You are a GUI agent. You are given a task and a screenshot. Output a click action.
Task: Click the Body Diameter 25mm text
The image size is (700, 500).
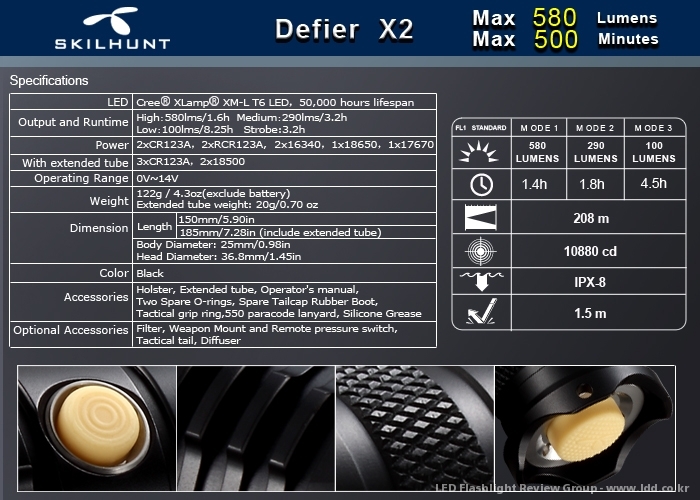coord(213,245)
